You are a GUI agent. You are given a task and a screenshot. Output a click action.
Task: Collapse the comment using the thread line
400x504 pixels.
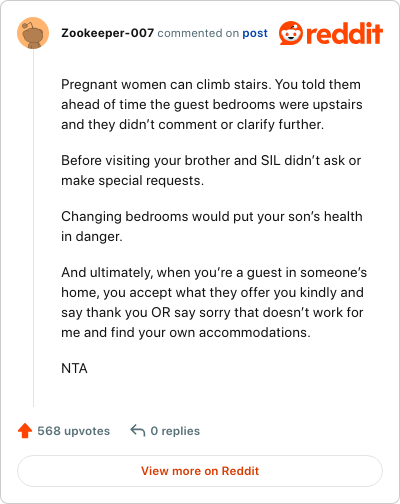click(33, 228)
